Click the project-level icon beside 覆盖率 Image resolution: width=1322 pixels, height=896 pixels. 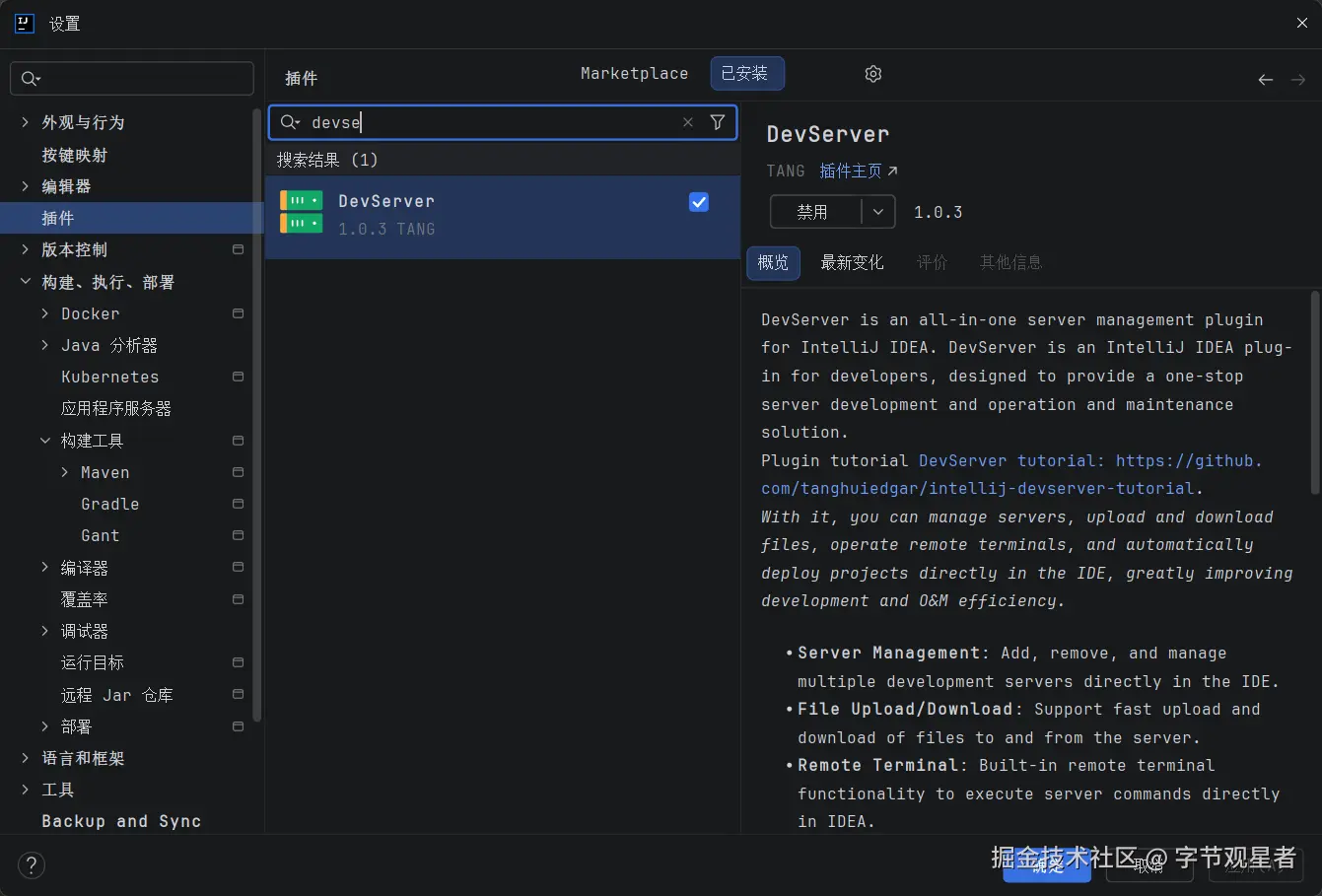click(x=238, y=599)
